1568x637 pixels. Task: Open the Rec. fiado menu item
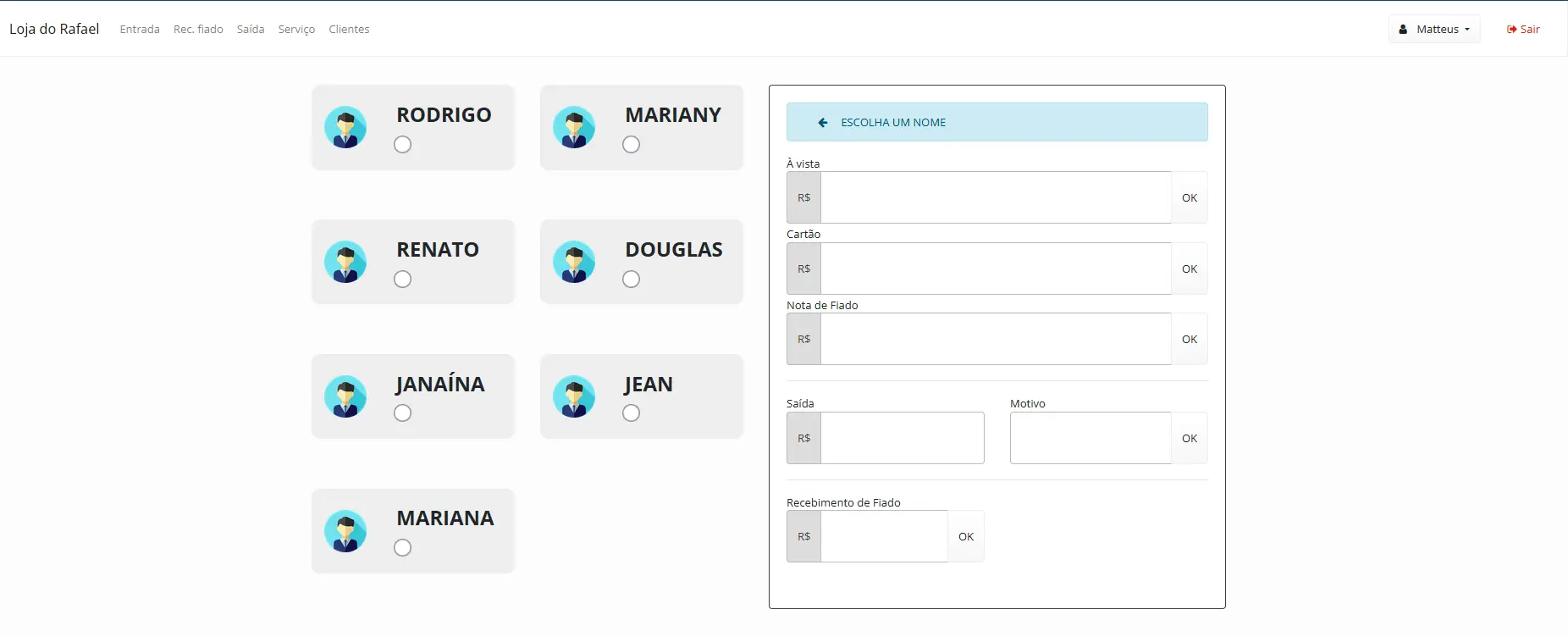click(x=198, y=30)
